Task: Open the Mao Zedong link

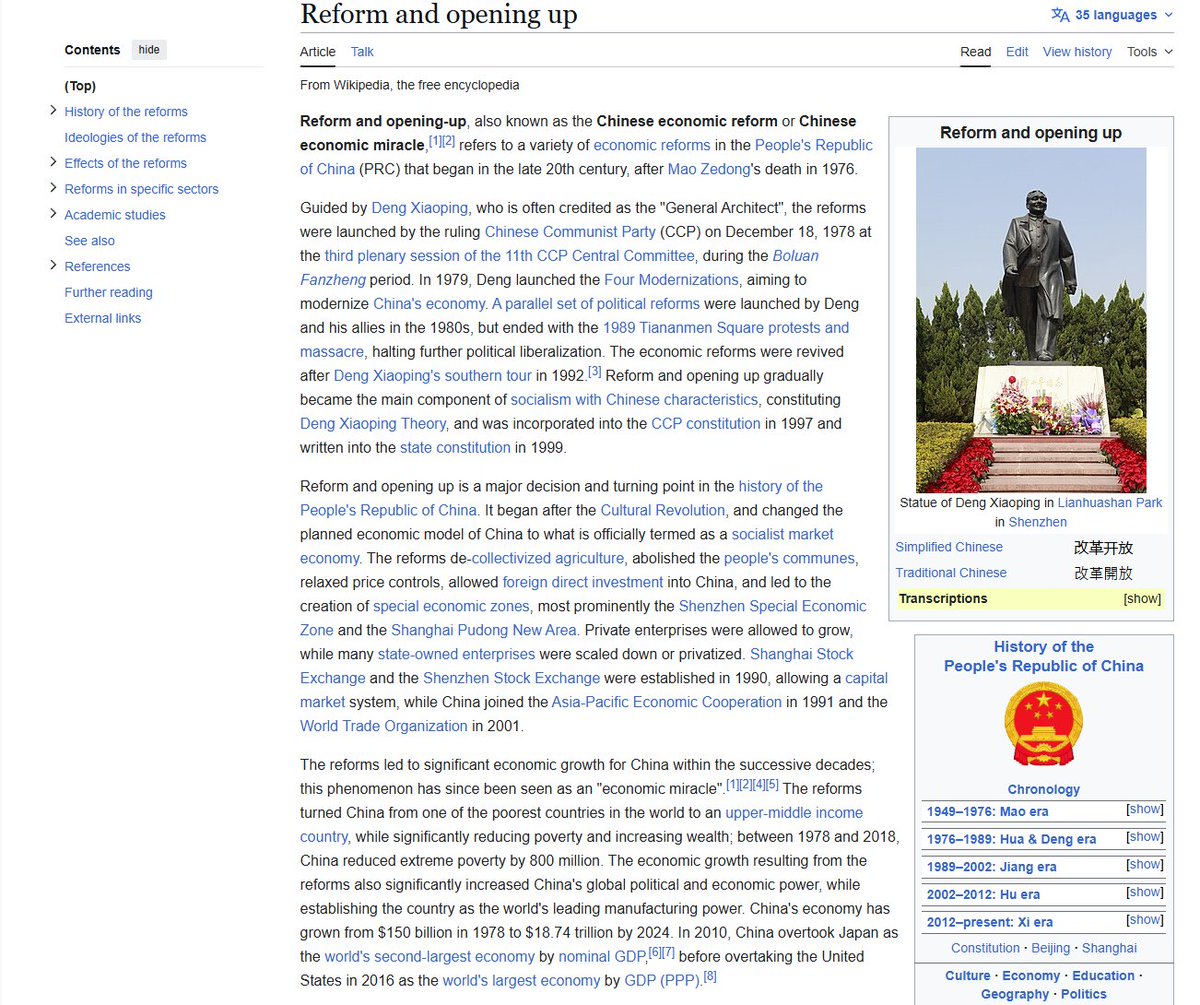Action: [x=709, y=169]
